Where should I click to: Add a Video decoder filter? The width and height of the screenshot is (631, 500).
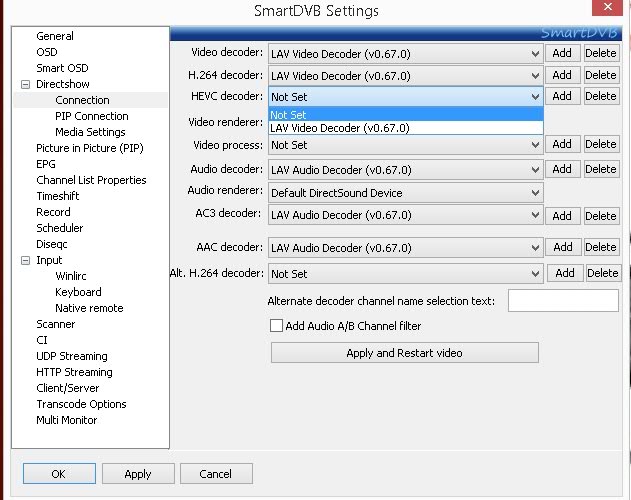click(562, 53)
